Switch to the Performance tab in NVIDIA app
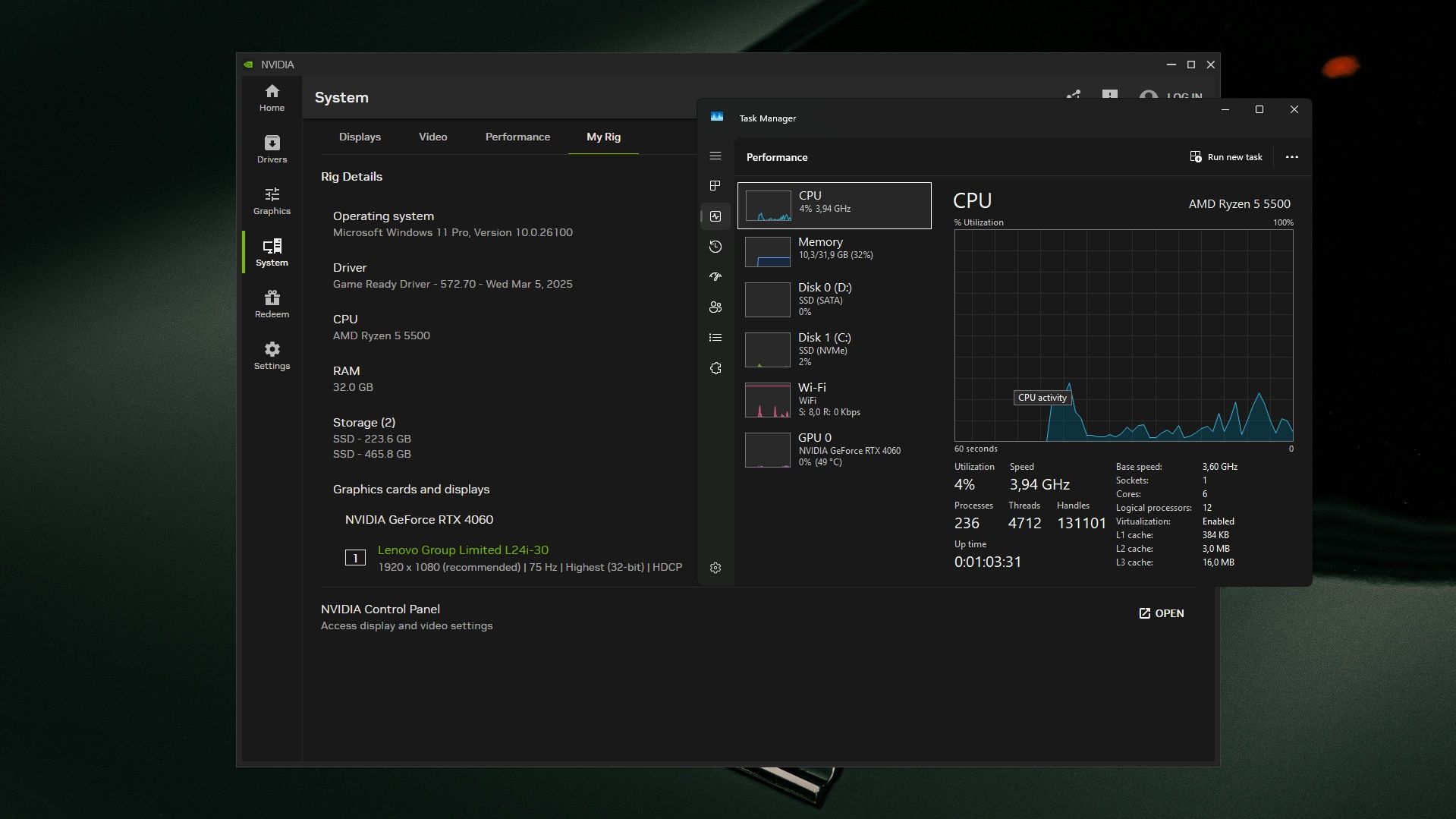 click(517, 137)
